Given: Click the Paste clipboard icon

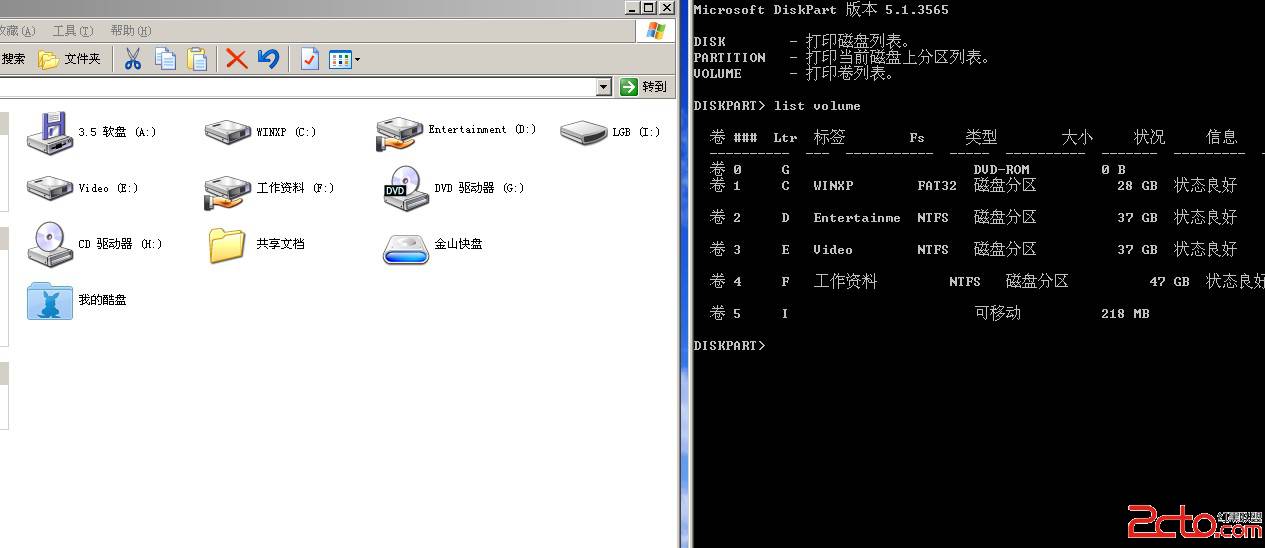Looking at the screenshot, I should 197,59.
